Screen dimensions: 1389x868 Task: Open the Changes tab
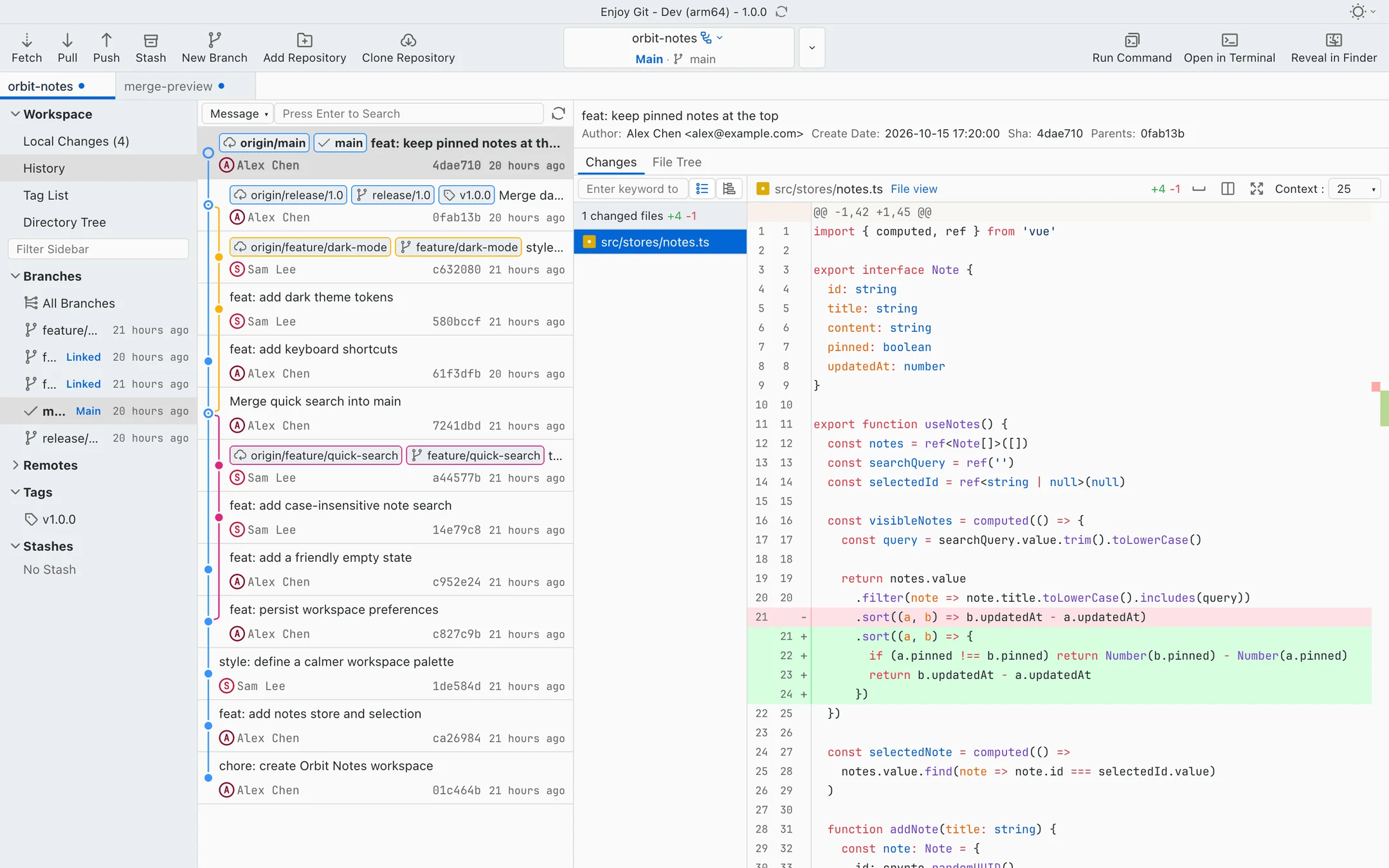[611, 162]
